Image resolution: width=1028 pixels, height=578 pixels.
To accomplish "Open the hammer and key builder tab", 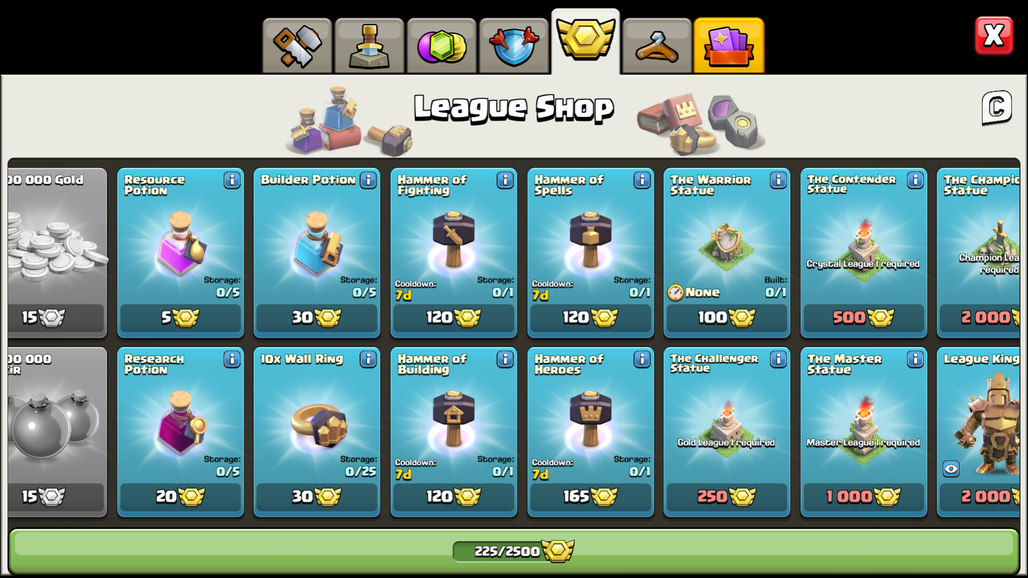I will pos(297,46).
